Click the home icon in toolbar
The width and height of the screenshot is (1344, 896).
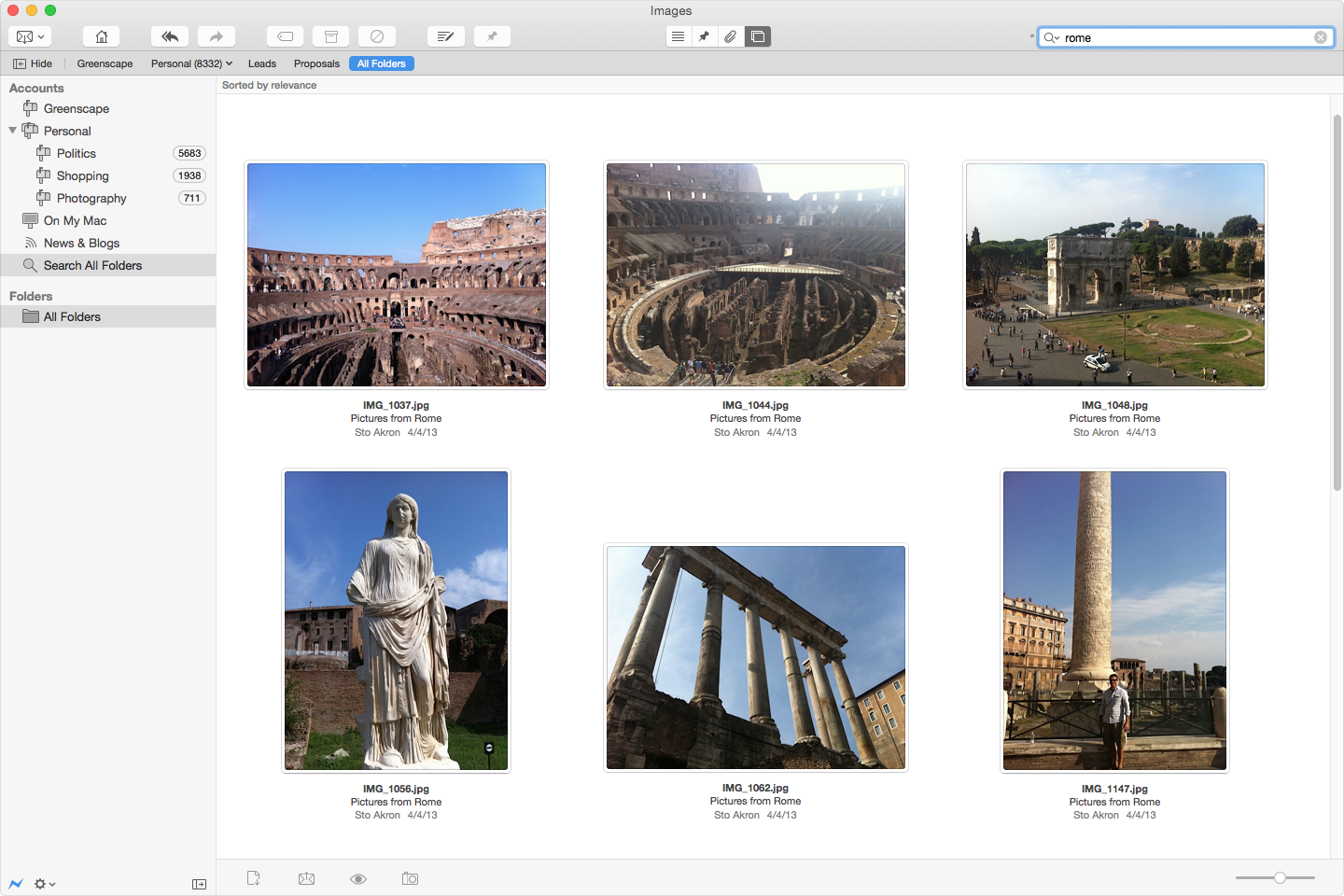pyautogui.click(x=101, y=36)
